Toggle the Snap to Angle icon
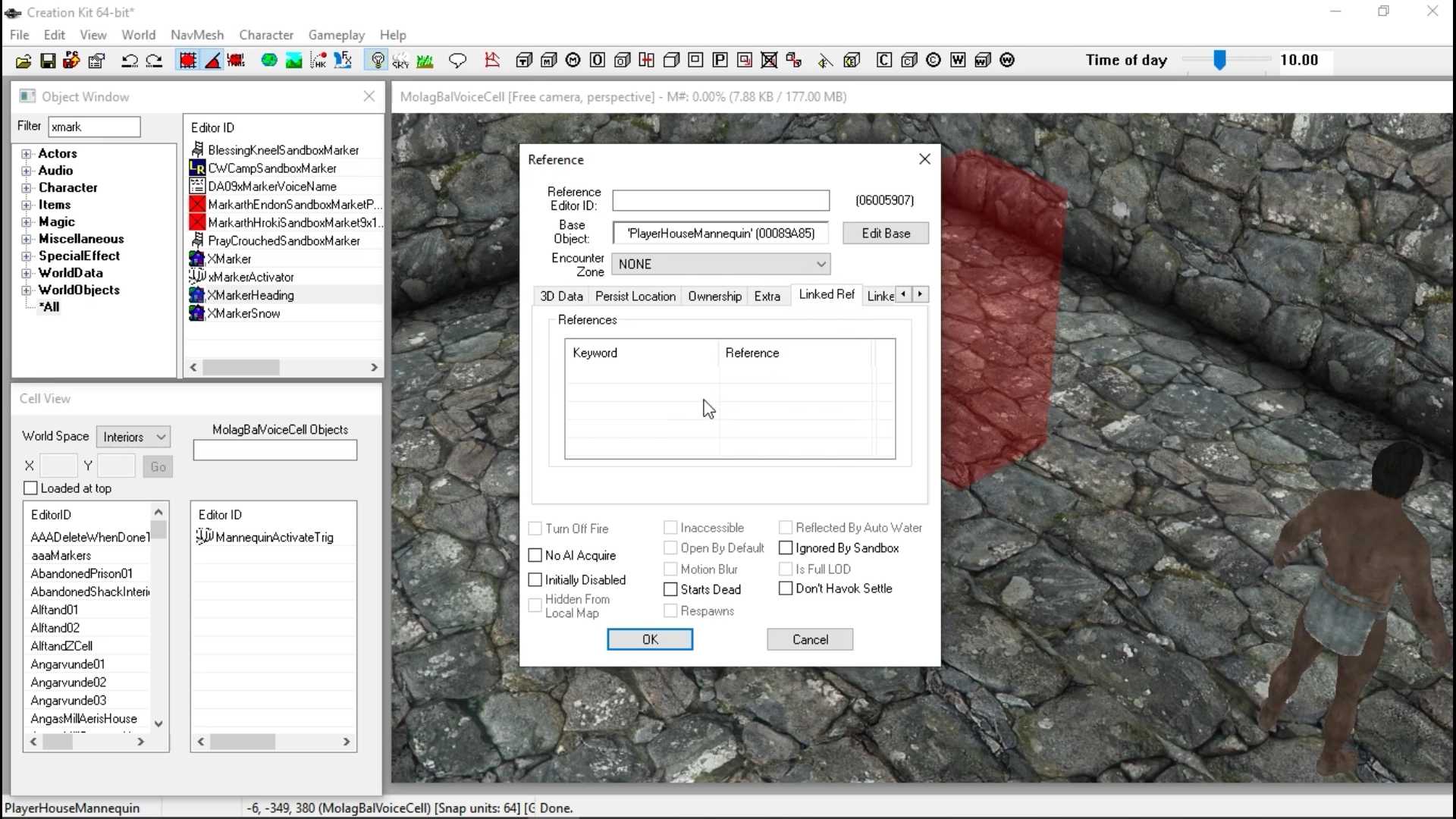The height and width of the screenshot is (819, 1456). pos(213,61)
